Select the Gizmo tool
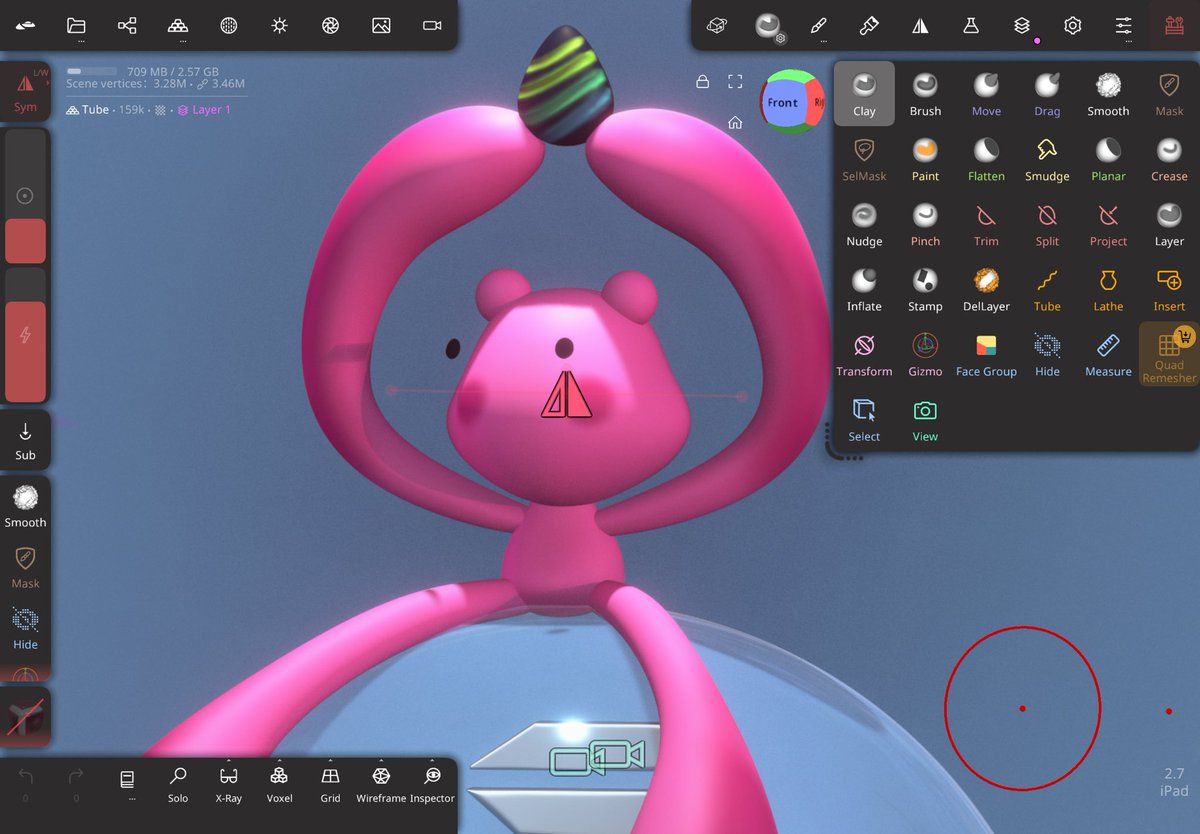Viewport: 1200px width, 834px height. [x=925, y=354]
